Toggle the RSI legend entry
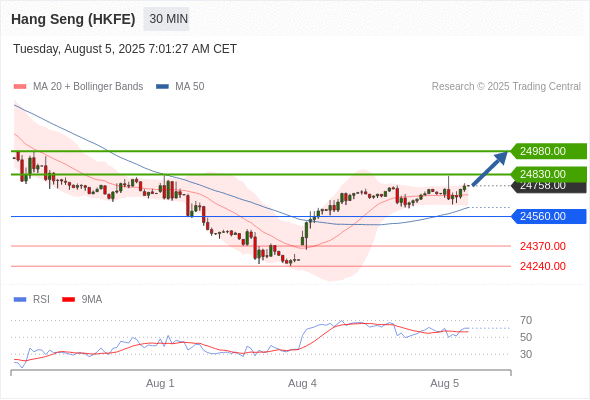This screenshot has height=400, width=590. point(32,300)
